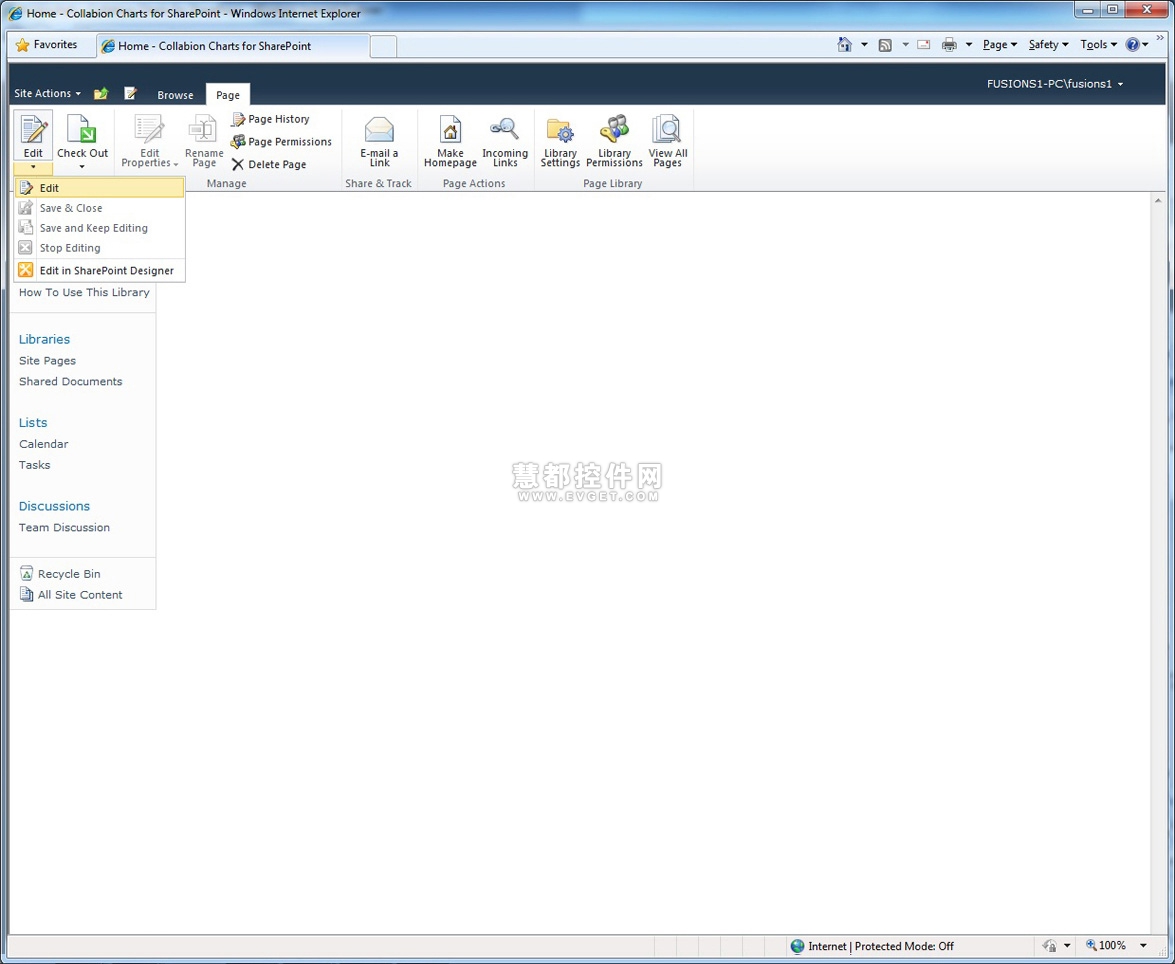Click the Check Out ribbon icon
The height and width of the screenshot is (964, 1175).
(82, 130)
